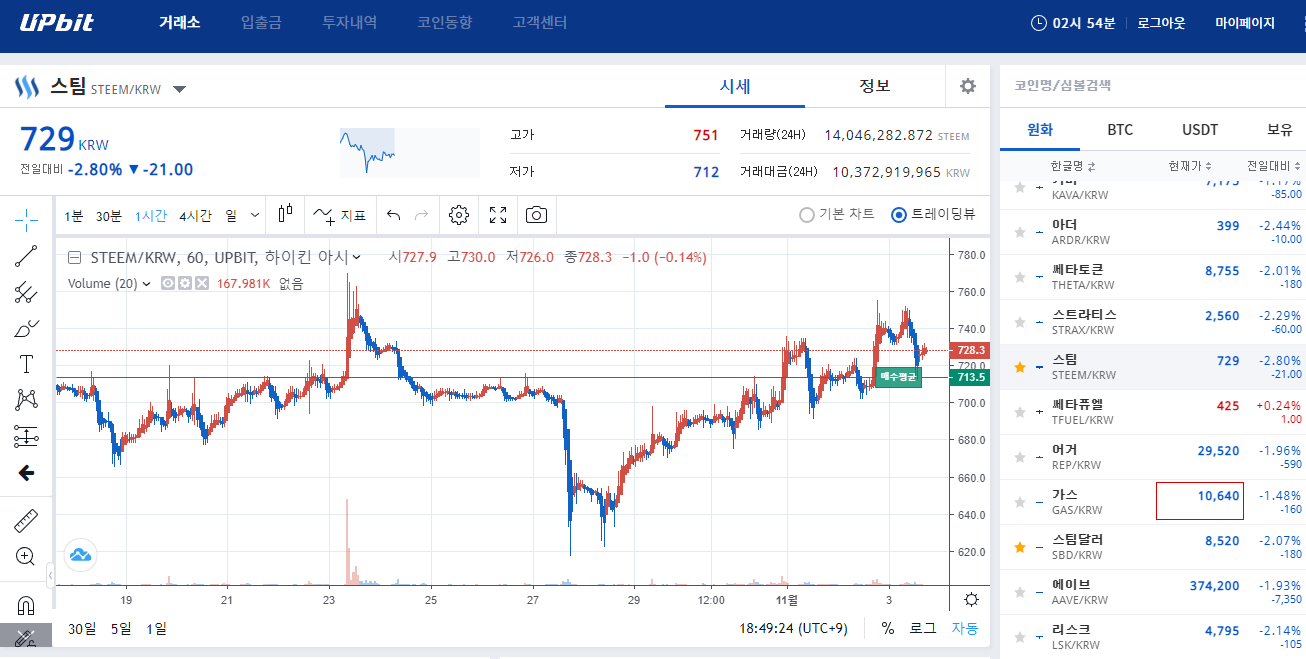This screenshot has width=1306, height=659.
Task: Select the pitchfork drawing tool
Action: point(26,292)
